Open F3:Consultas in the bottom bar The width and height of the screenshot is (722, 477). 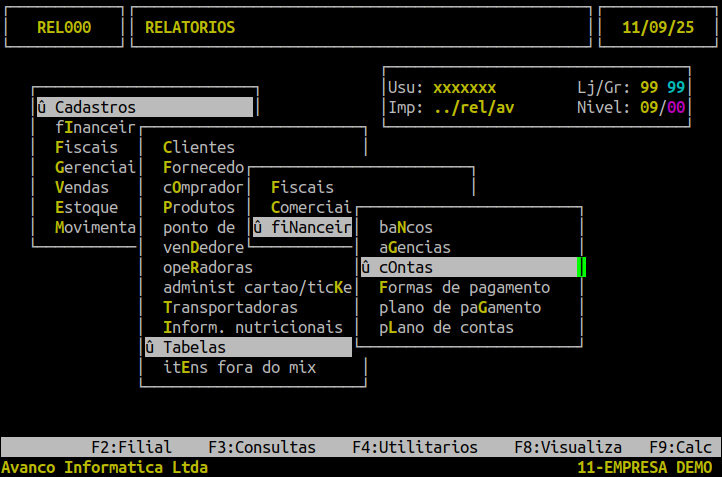(x=262, y=447)
